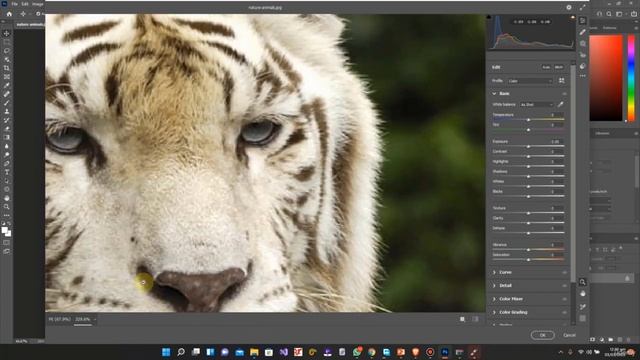This screenshot has height=360, width=640.
Task: Open the White balance dropdown
Action: (537, 104)
